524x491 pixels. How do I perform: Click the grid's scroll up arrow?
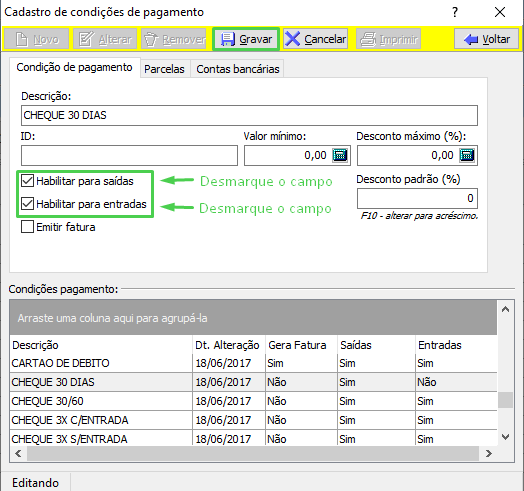505,309
